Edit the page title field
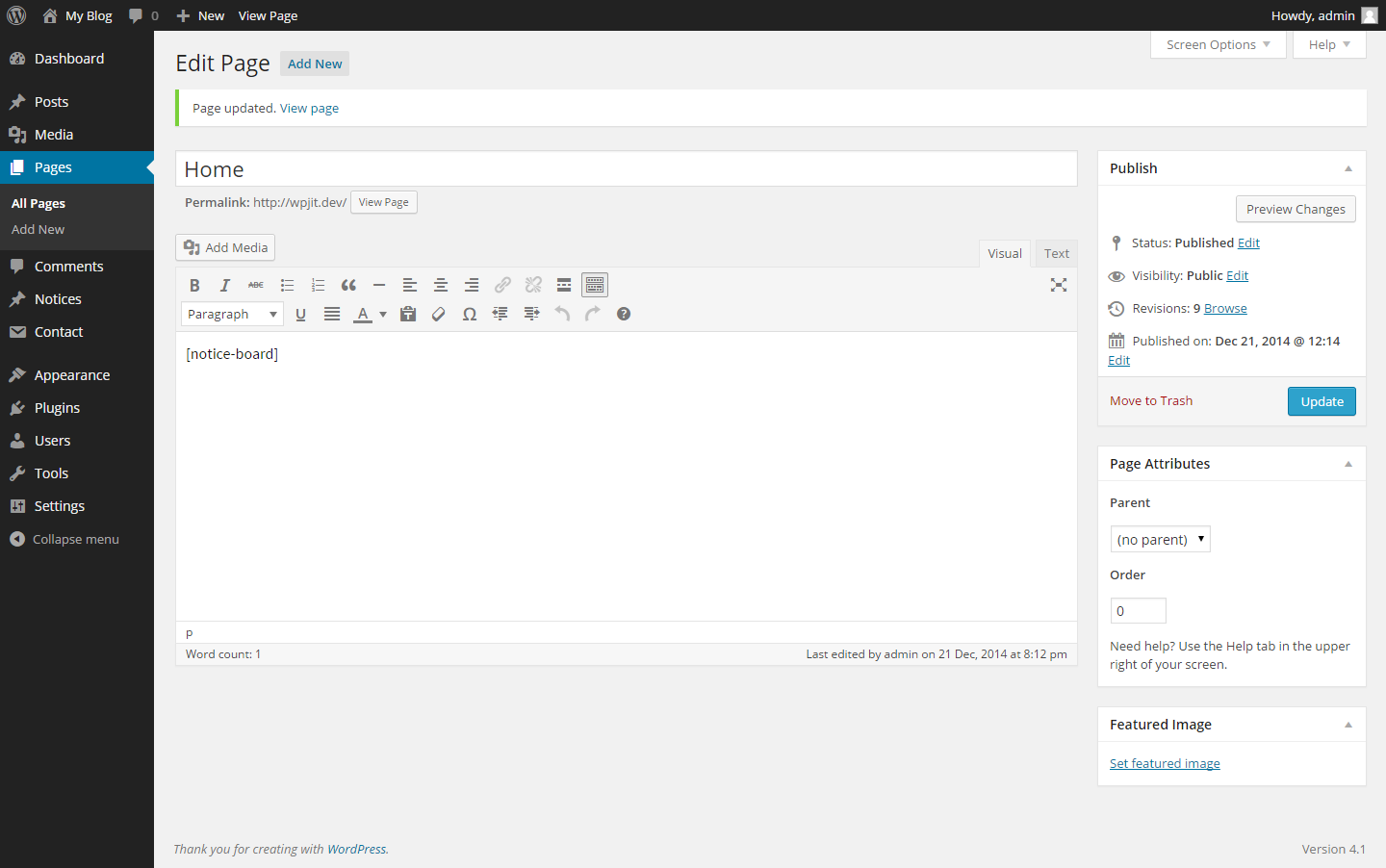 (627, 169)
